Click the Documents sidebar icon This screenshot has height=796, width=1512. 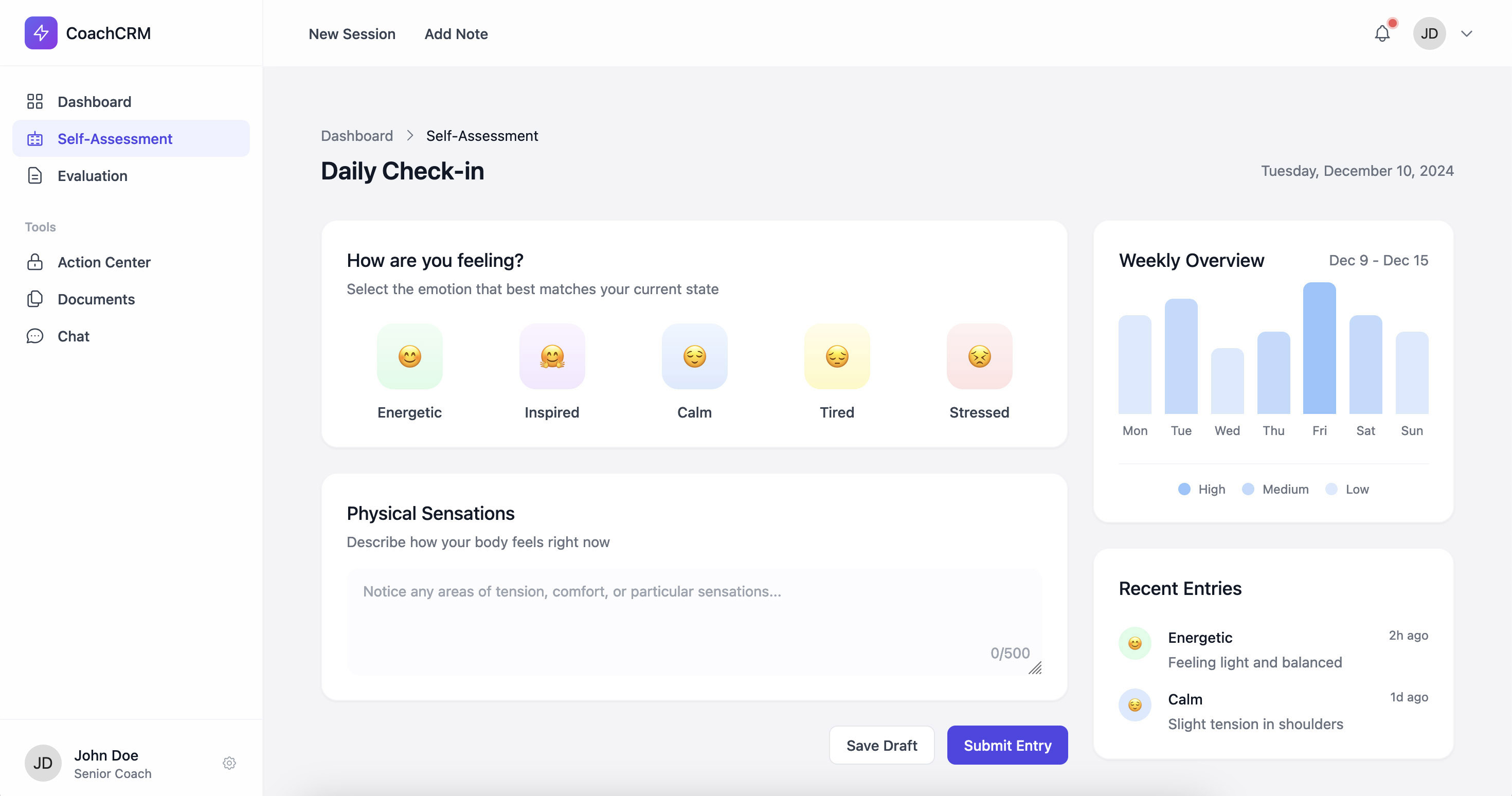tap(34, 298)
